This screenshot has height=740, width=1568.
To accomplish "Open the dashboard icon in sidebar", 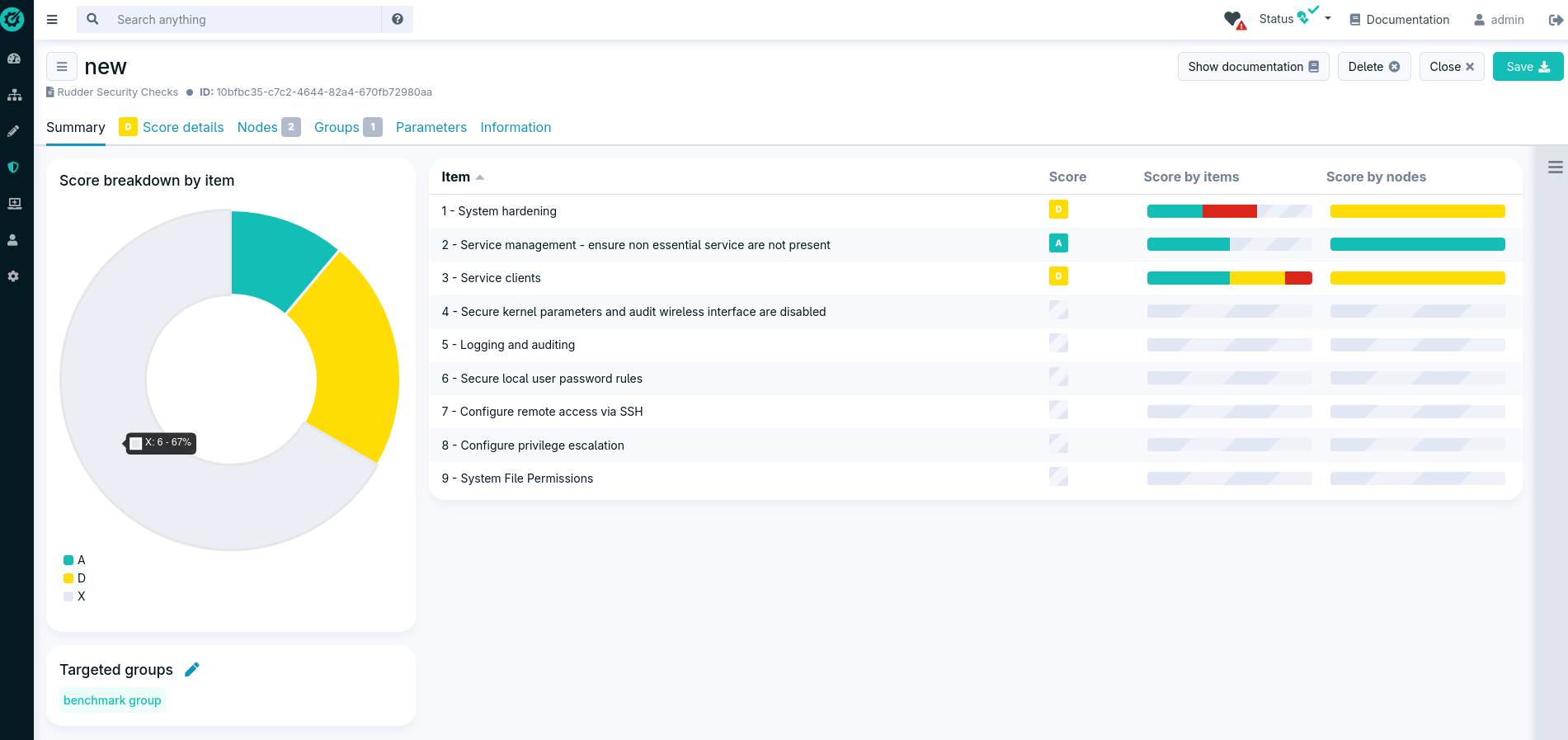I will 14,59.
